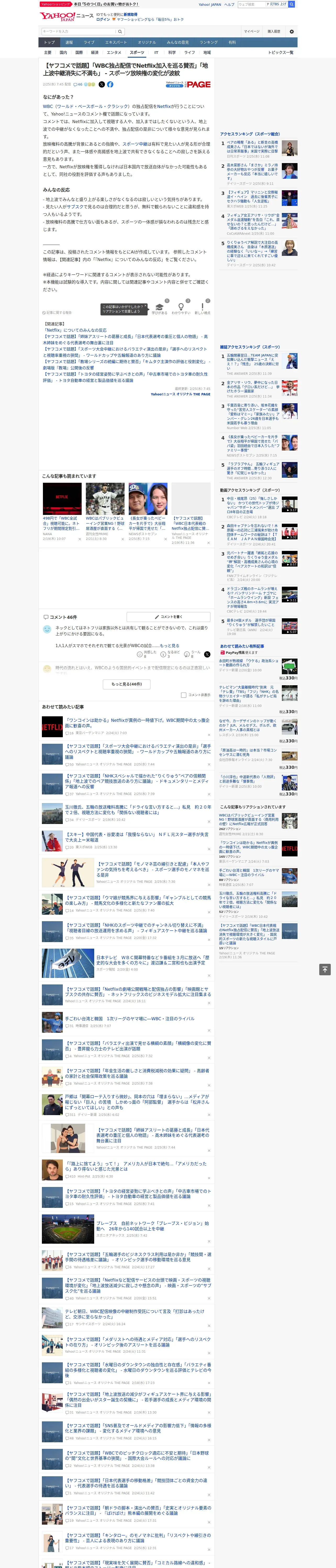Open the ranking number 1 sports article

[253, 147]
